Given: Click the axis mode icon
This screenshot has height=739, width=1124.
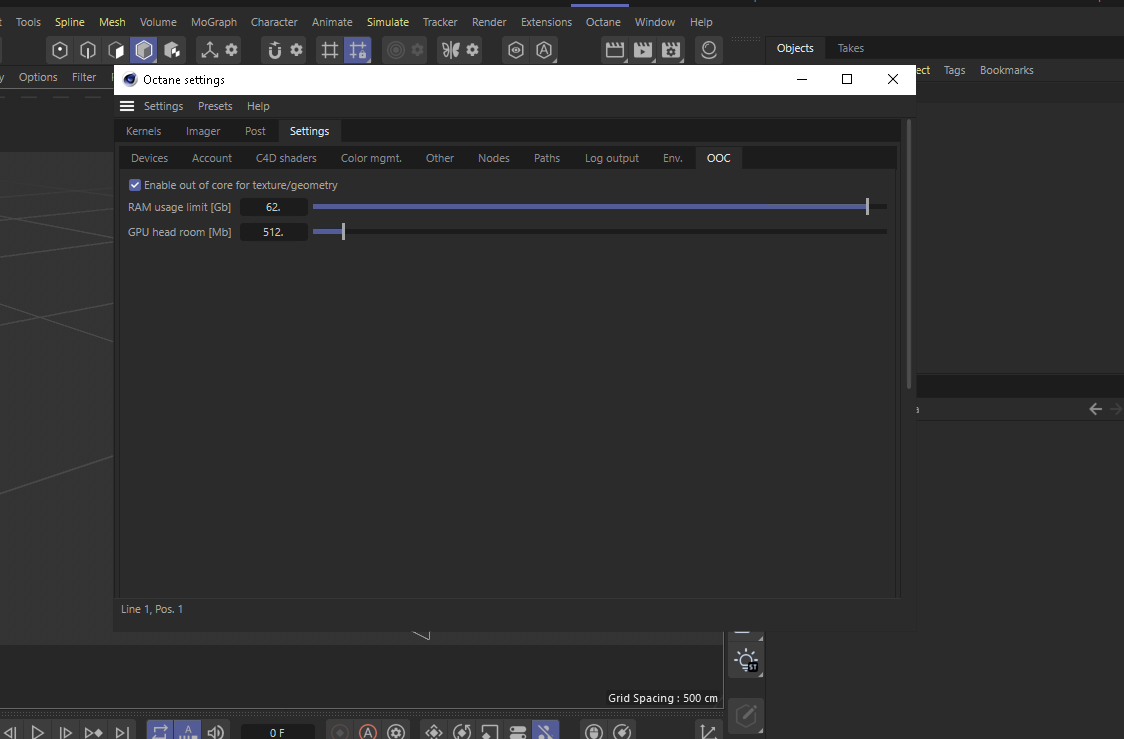Looking at the screenshot, I should coord(209,50).
